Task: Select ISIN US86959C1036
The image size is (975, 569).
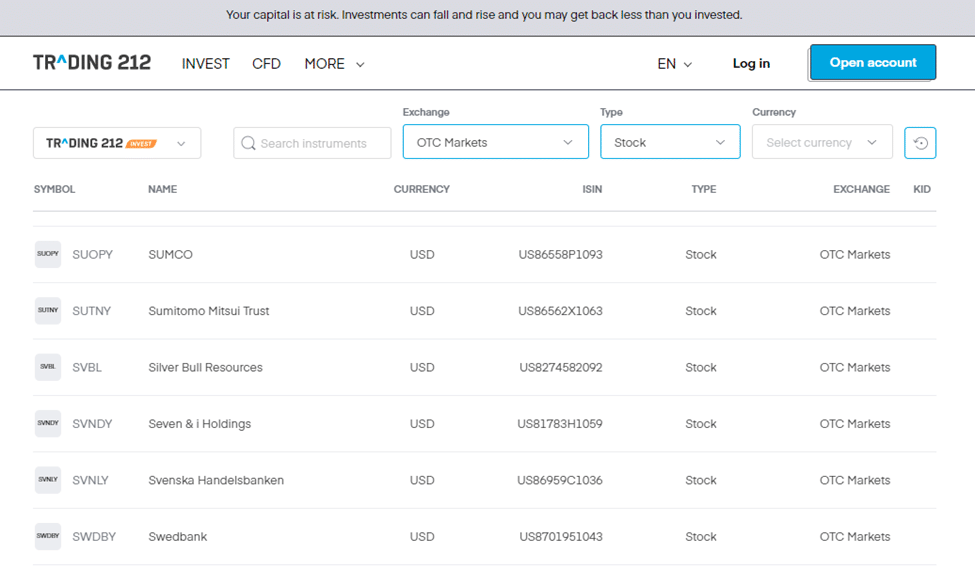Action: (560, 480)
